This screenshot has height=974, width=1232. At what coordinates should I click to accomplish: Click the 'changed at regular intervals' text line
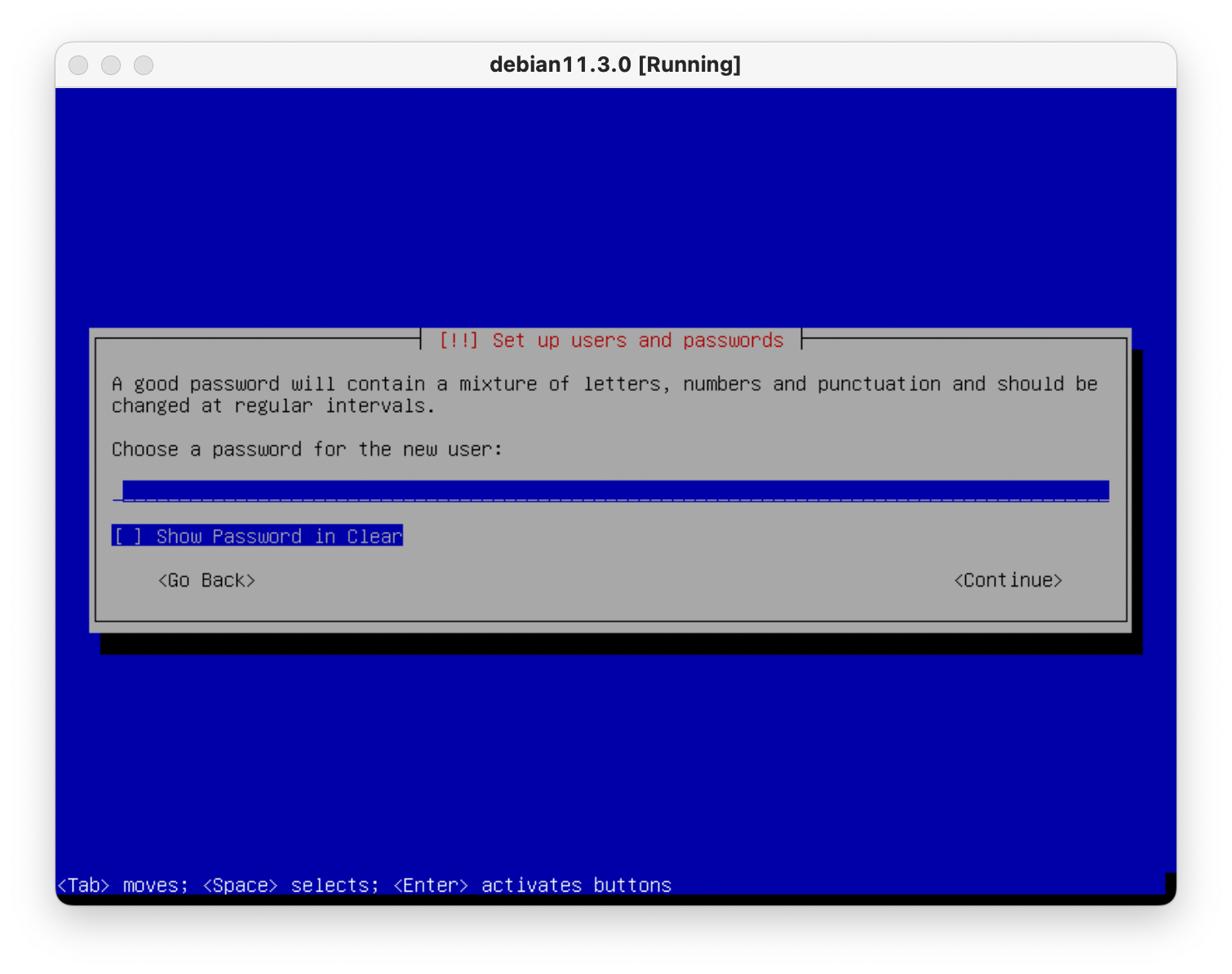tap(273, 406)
